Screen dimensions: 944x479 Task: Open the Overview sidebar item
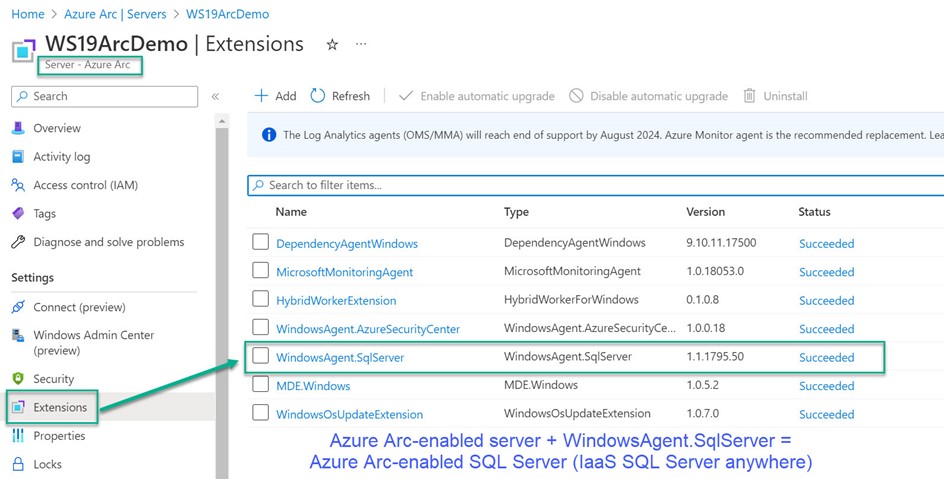[x=57, y=128]
